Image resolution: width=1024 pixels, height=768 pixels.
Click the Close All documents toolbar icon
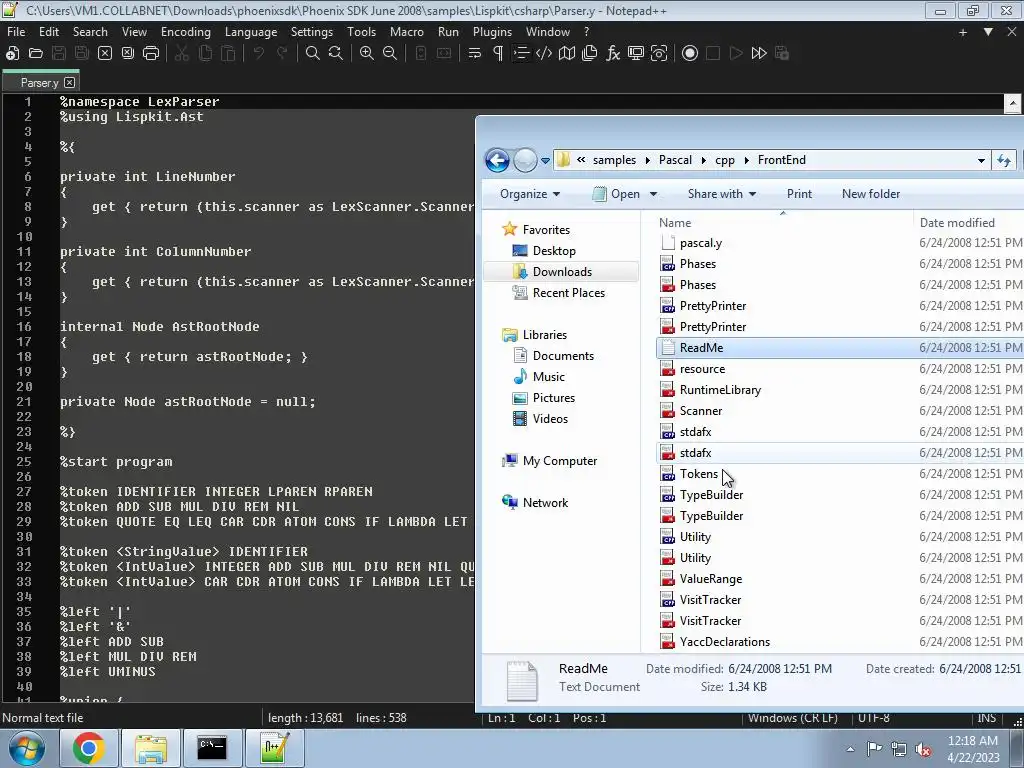(127, 54)
